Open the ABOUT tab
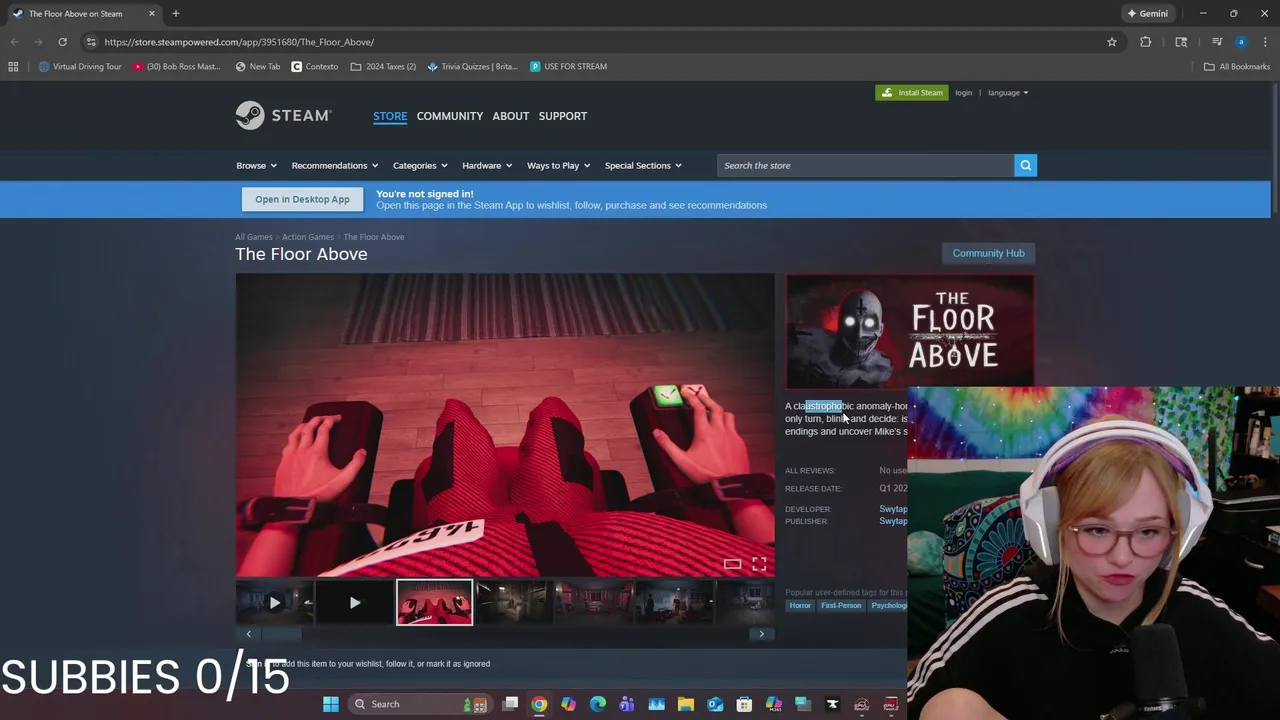 510,116
